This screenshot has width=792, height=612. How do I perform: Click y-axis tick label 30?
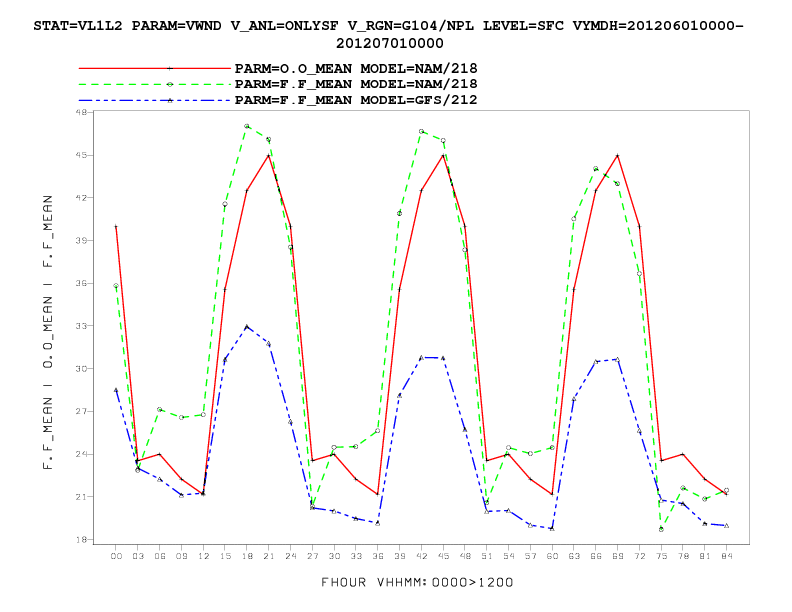pyautogui.click(x=80, y=369)
